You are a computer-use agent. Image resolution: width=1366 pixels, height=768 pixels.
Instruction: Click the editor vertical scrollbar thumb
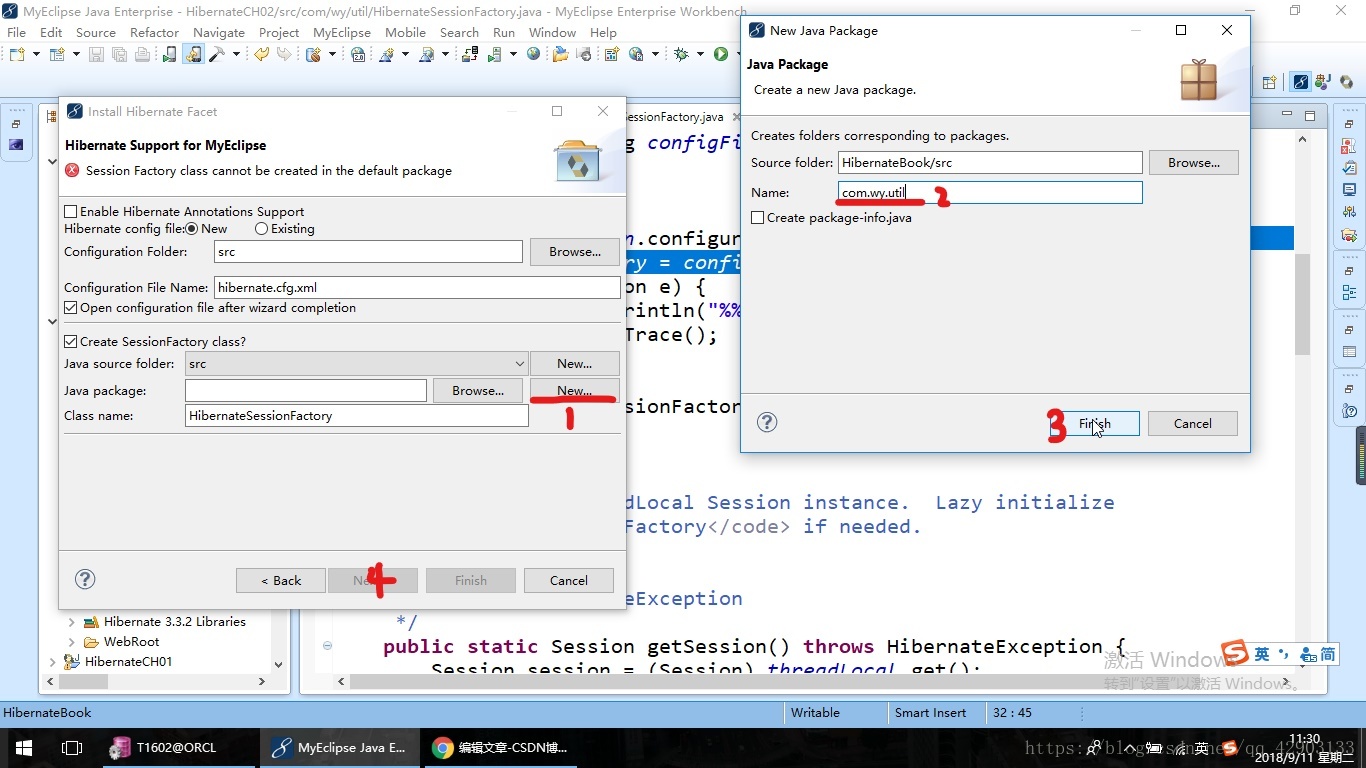pyautogui.click(x=1303, y=303)
